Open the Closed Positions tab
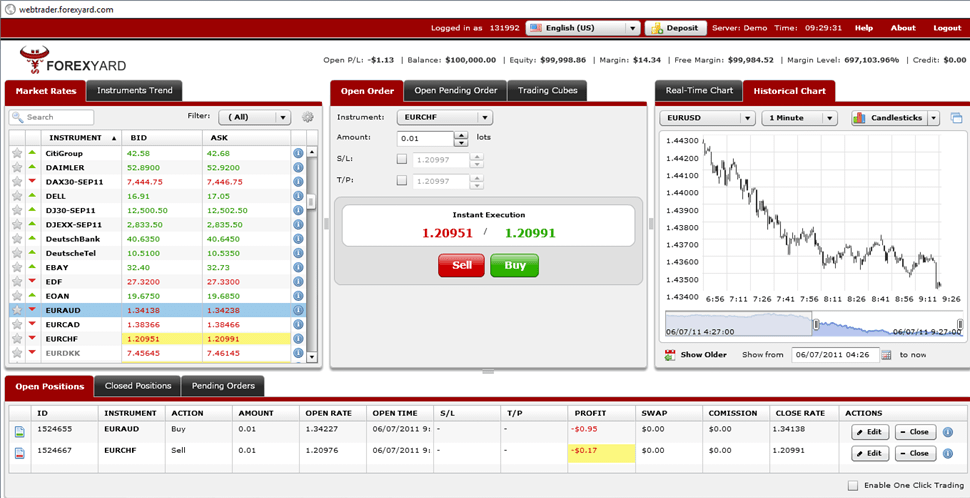This screenshot has width=970, height=498. (x=137, y=385)
